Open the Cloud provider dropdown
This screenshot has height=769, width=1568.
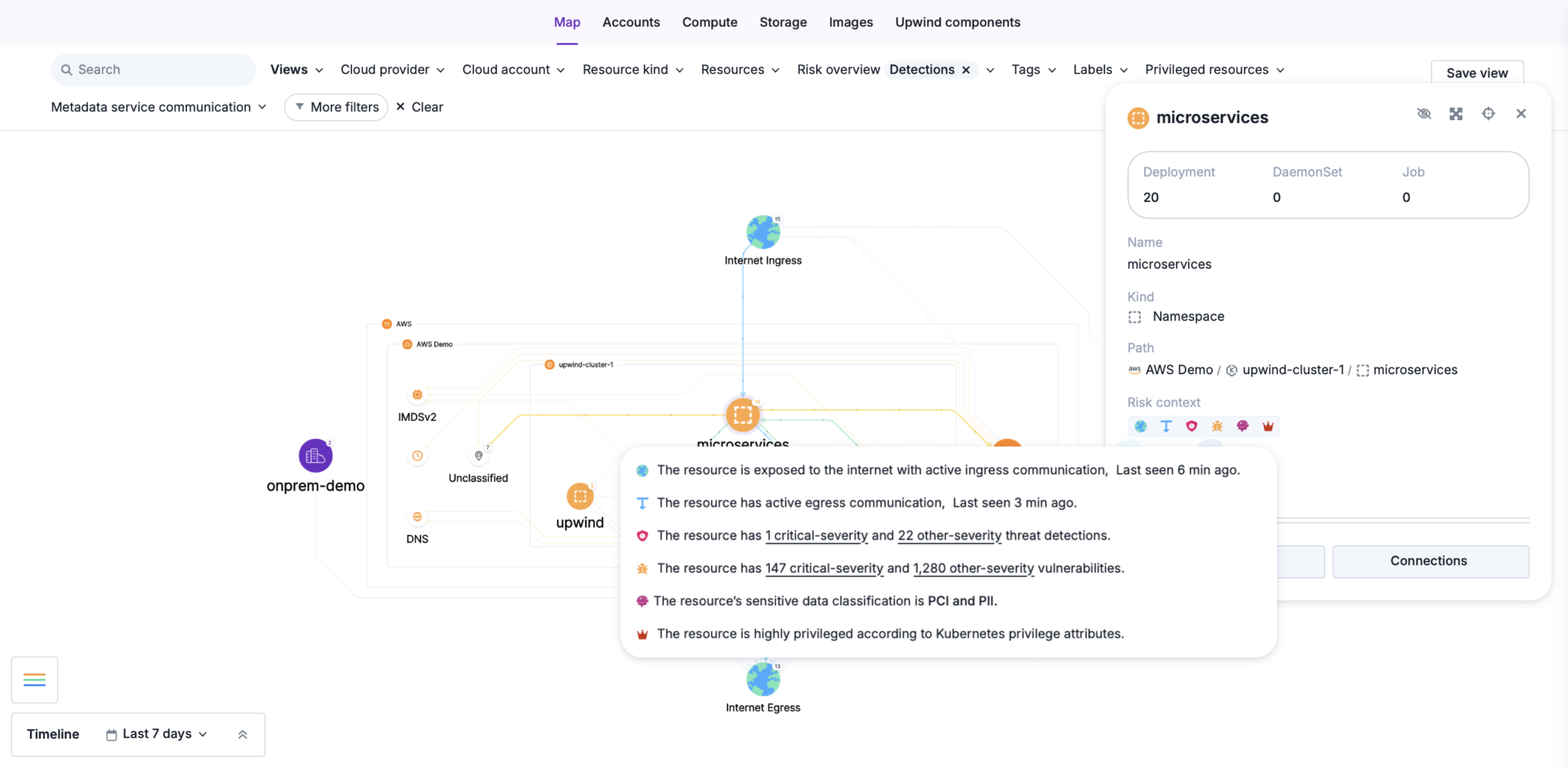coord(392,70)
